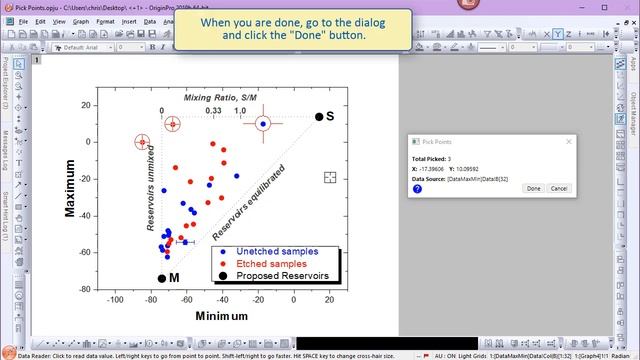640x360 pixels.
Task: Open the Smart Hint Log side tab
Action: (5, 216)
